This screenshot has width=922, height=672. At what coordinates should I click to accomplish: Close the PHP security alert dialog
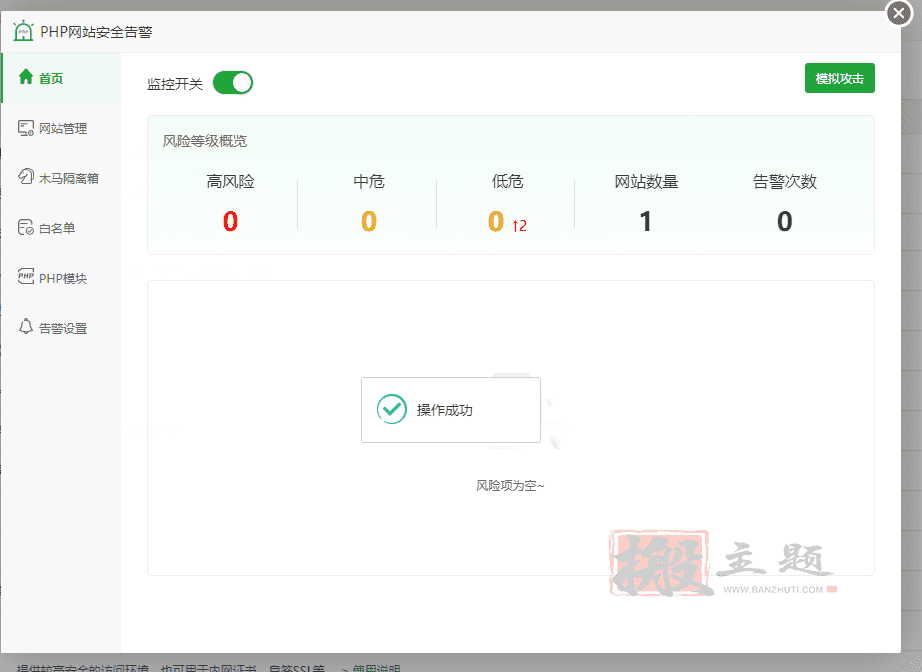click(x=899, y=13)
